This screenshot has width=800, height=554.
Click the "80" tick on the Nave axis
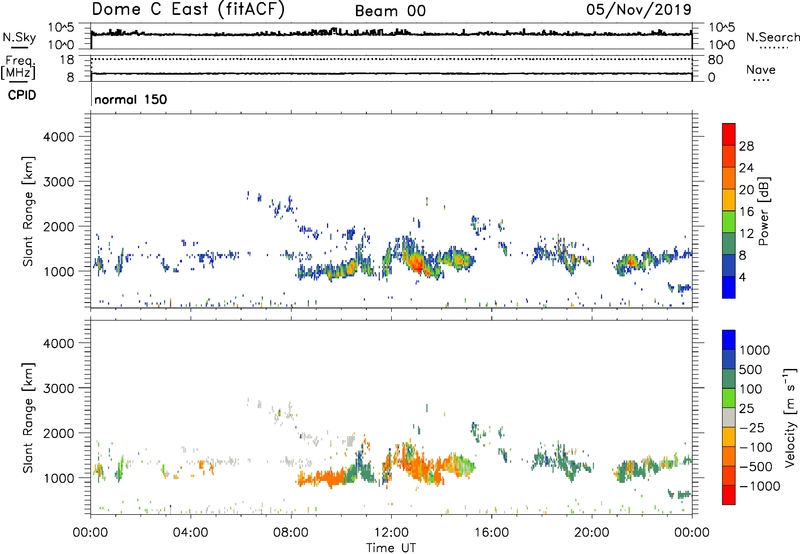715,60
